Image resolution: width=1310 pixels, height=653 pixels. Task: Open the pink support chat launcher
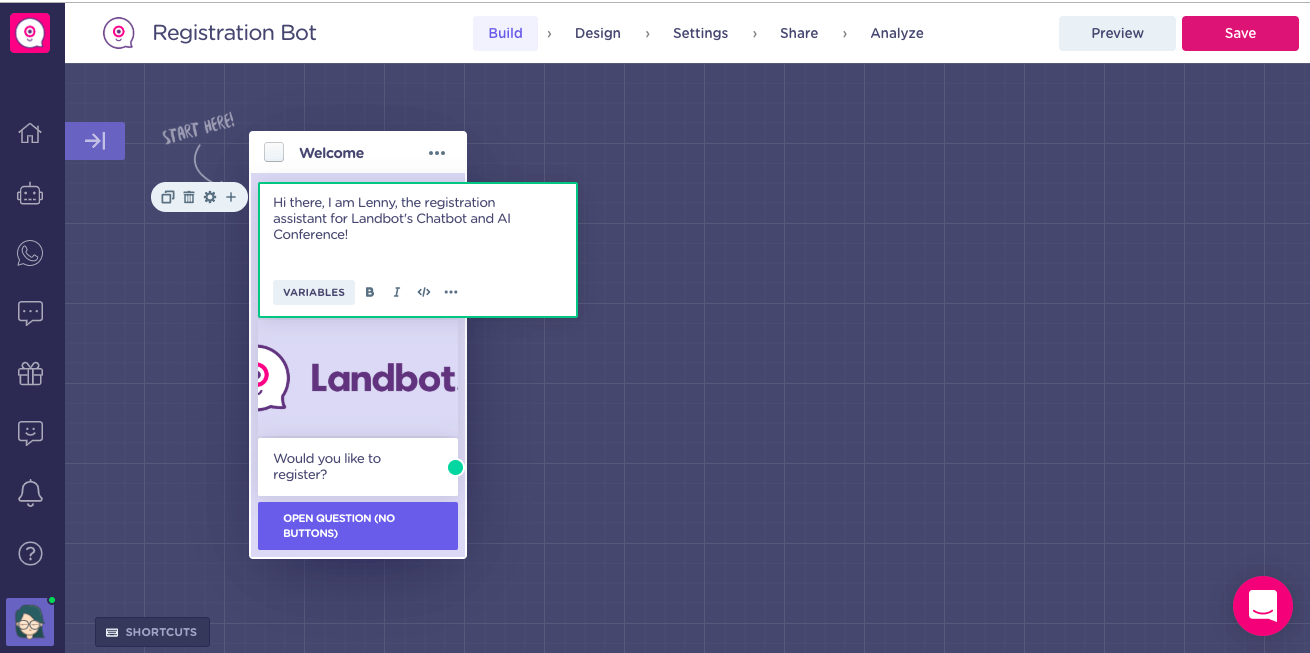point(1263,606)
